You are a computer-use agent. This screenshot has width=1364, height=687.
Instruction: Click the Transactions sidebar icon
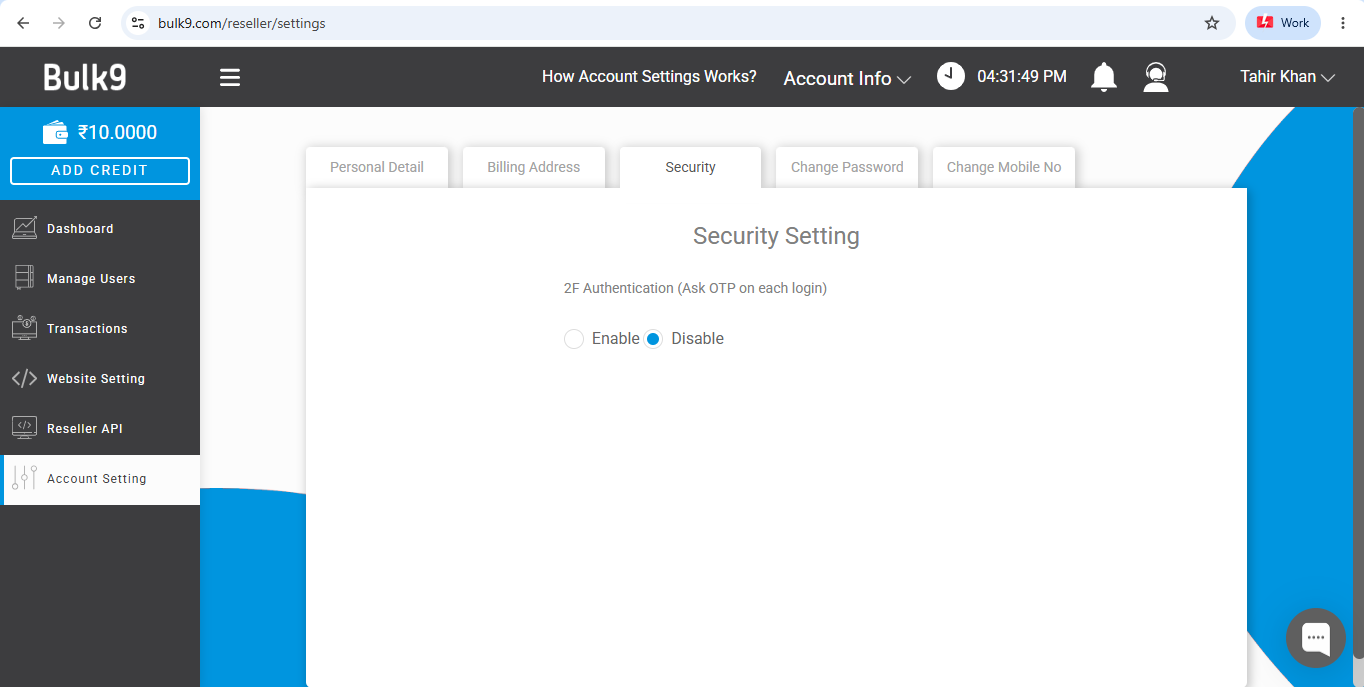click(25, 328)
